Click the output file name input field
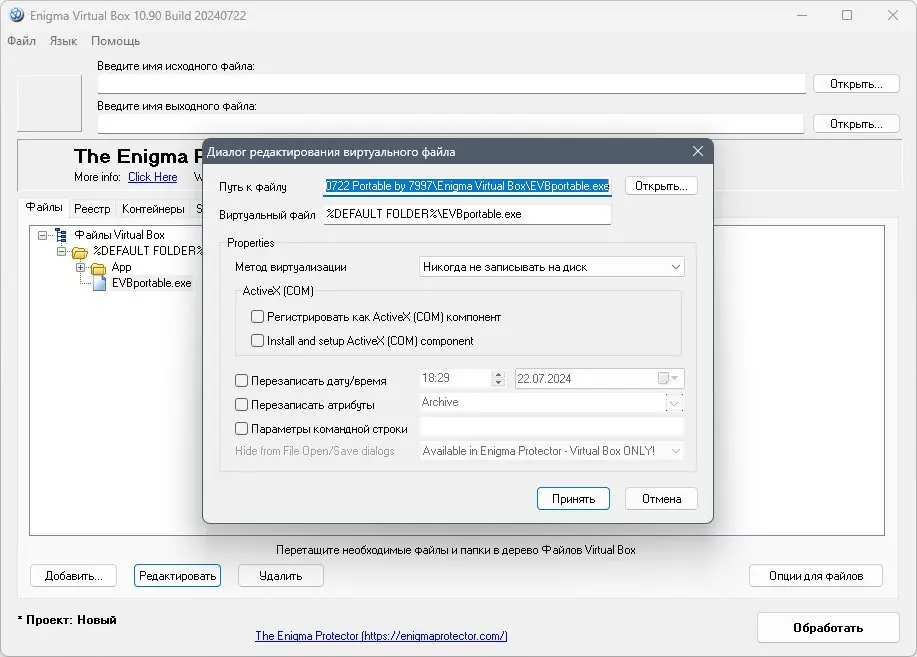The height and width of the screenshot is (657, 917). point(451,123)
